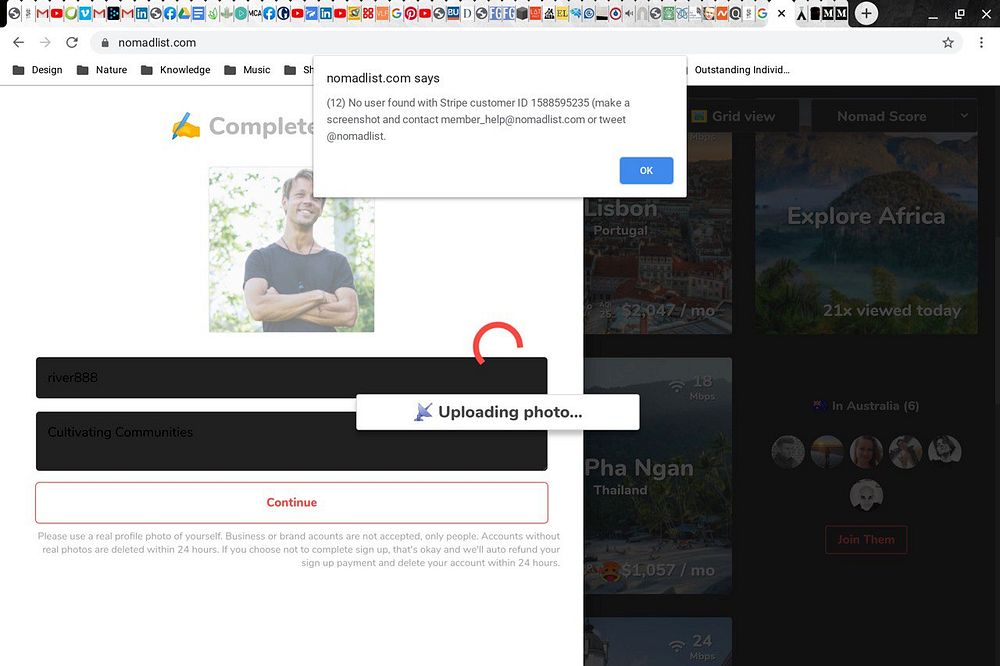This screenshot has height=666, width=1000.
Task: Open the Pha Ngan Thailand city card
Action: point(658,476)
